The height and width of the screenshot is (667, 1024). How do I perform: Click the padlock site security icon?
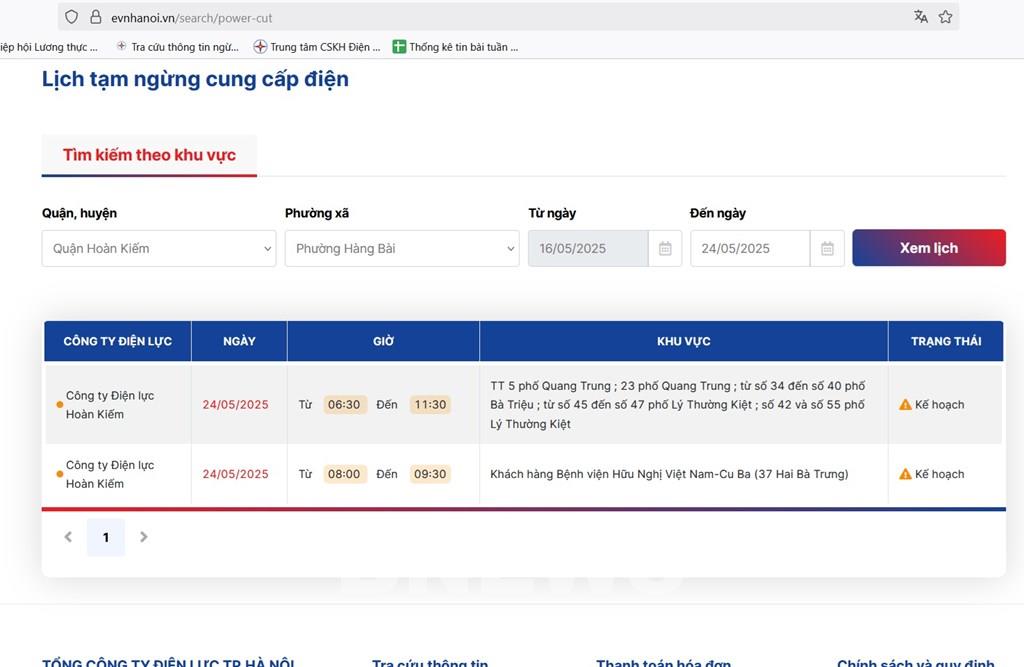click(96, 17)
